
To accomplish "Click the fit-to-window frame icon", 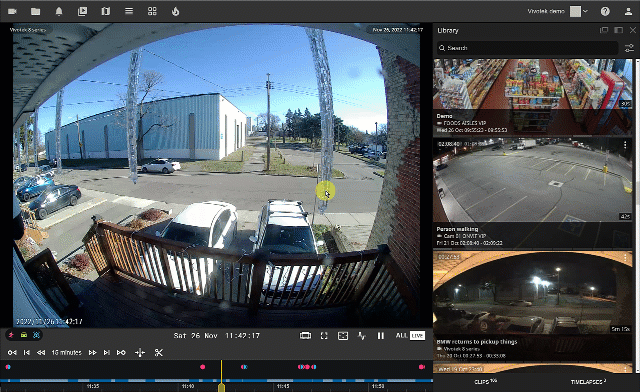I will point(343,336).
